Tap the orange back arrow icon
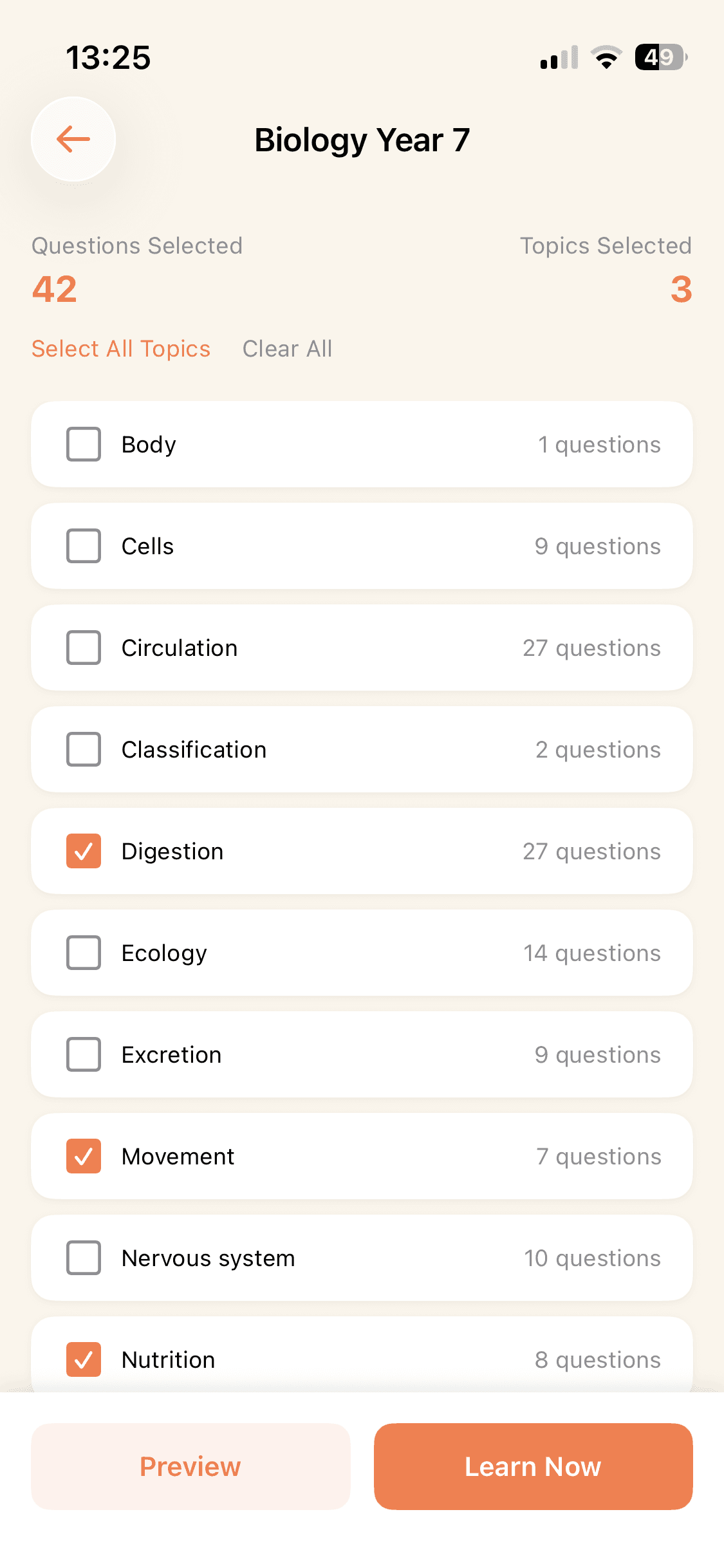The image size is (724, 1568). (x=73, y=139)
